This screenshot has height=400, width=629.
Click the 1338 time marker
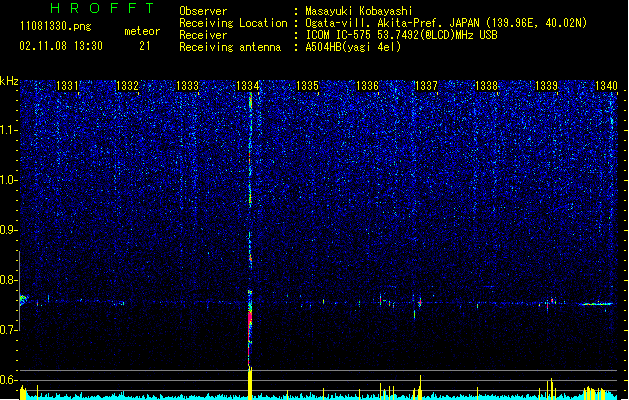coord(487,85)
